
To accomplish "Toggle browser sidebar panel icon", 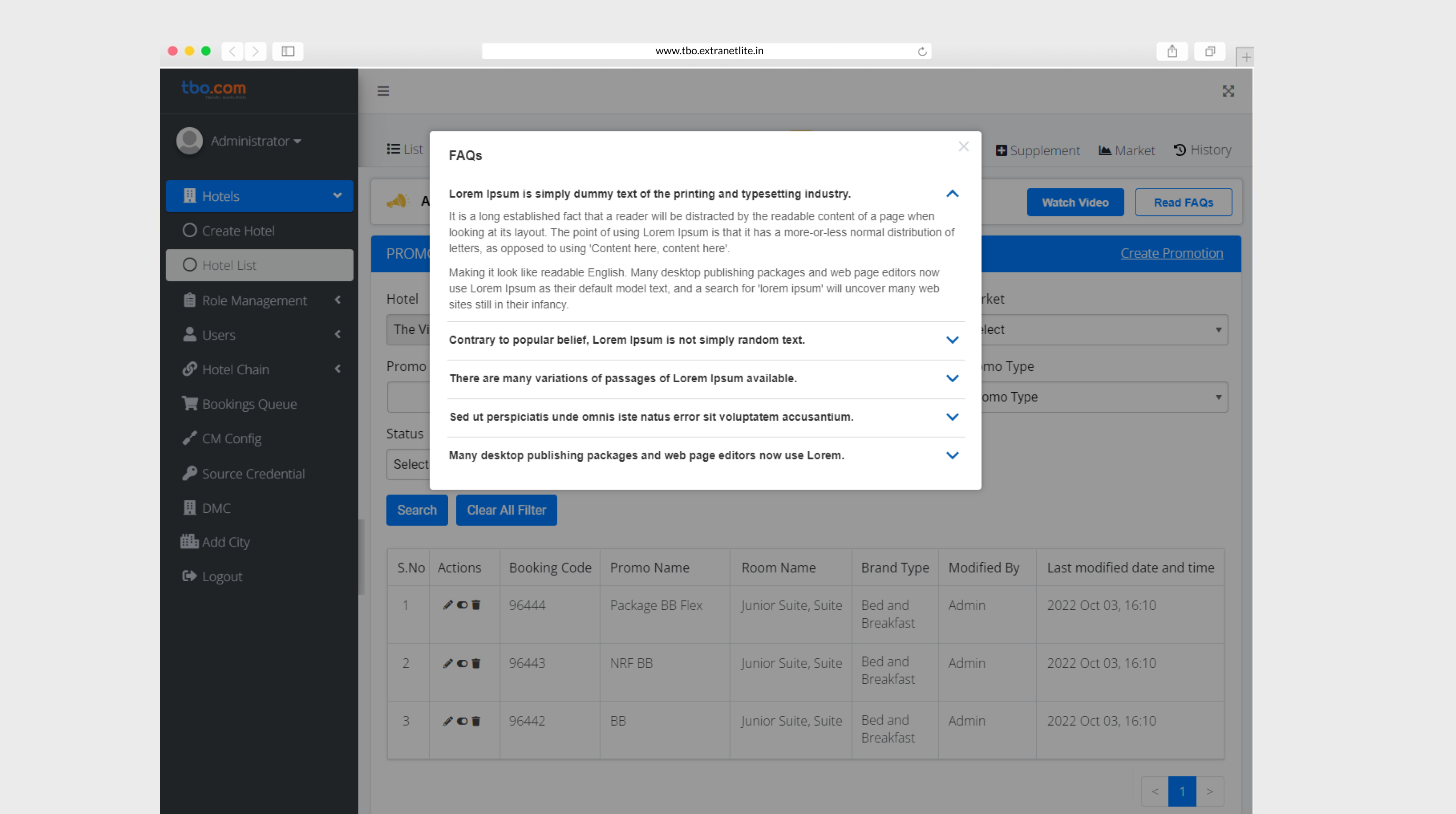I will click(288, 51).
